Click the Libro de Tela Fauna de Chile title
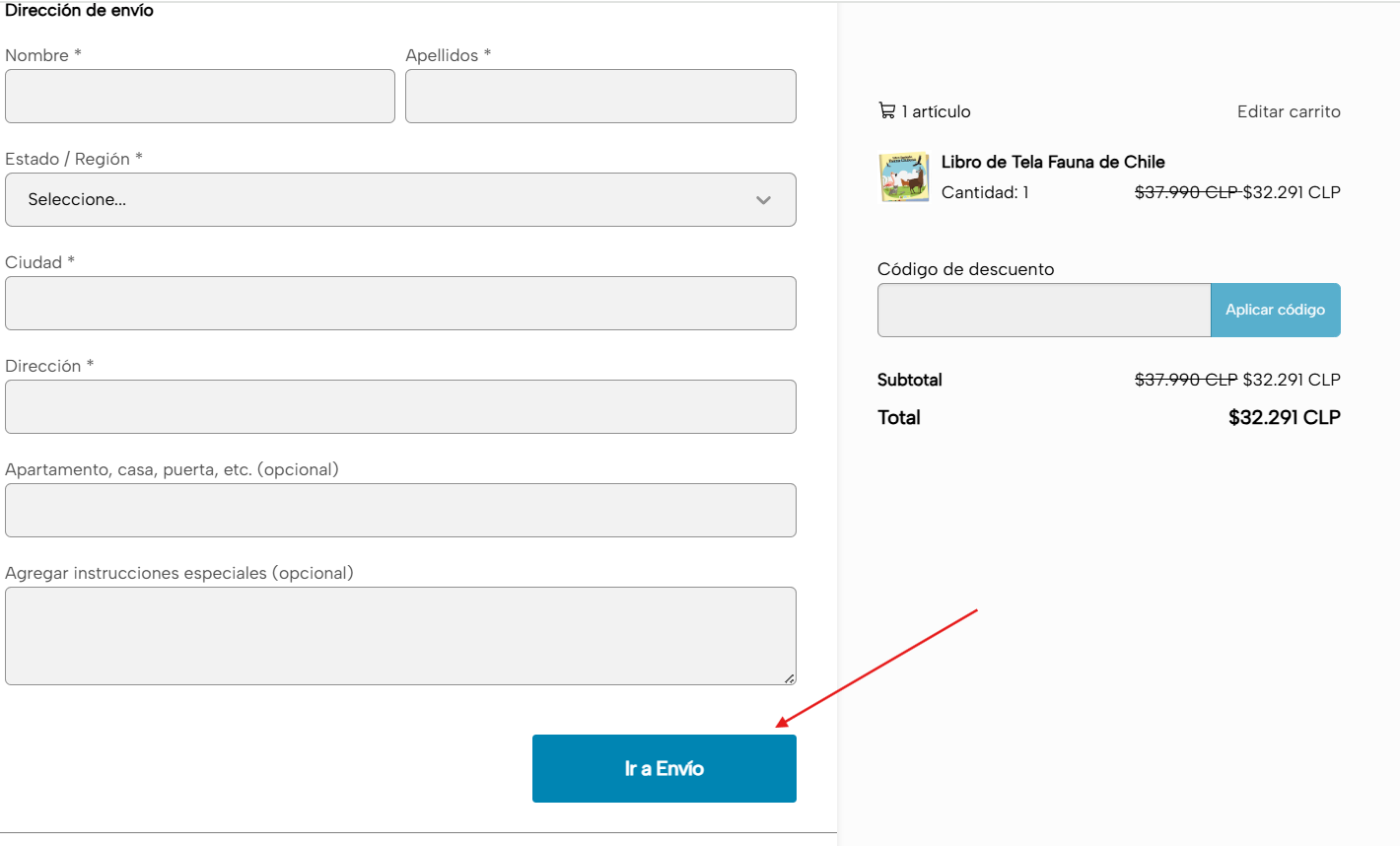Screen dimensions: 1400x846 coord(1053,162)
